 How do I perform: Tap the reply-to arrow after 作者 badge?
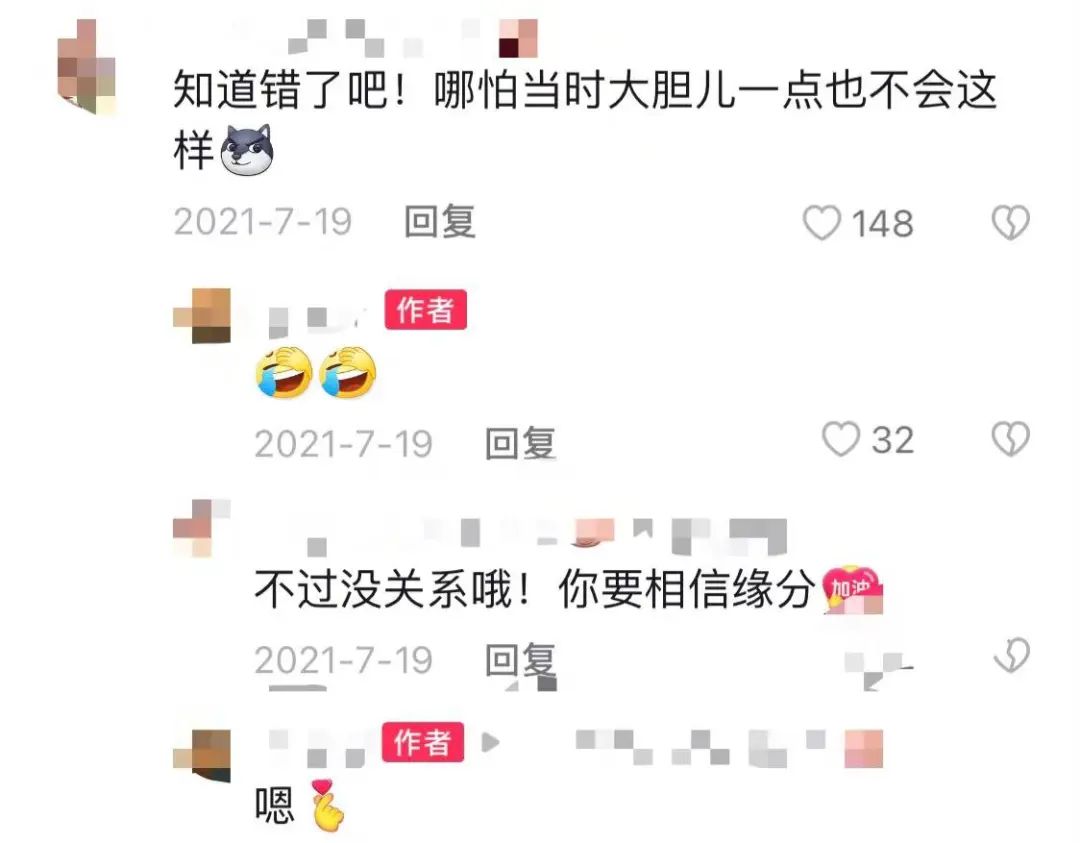490,742
